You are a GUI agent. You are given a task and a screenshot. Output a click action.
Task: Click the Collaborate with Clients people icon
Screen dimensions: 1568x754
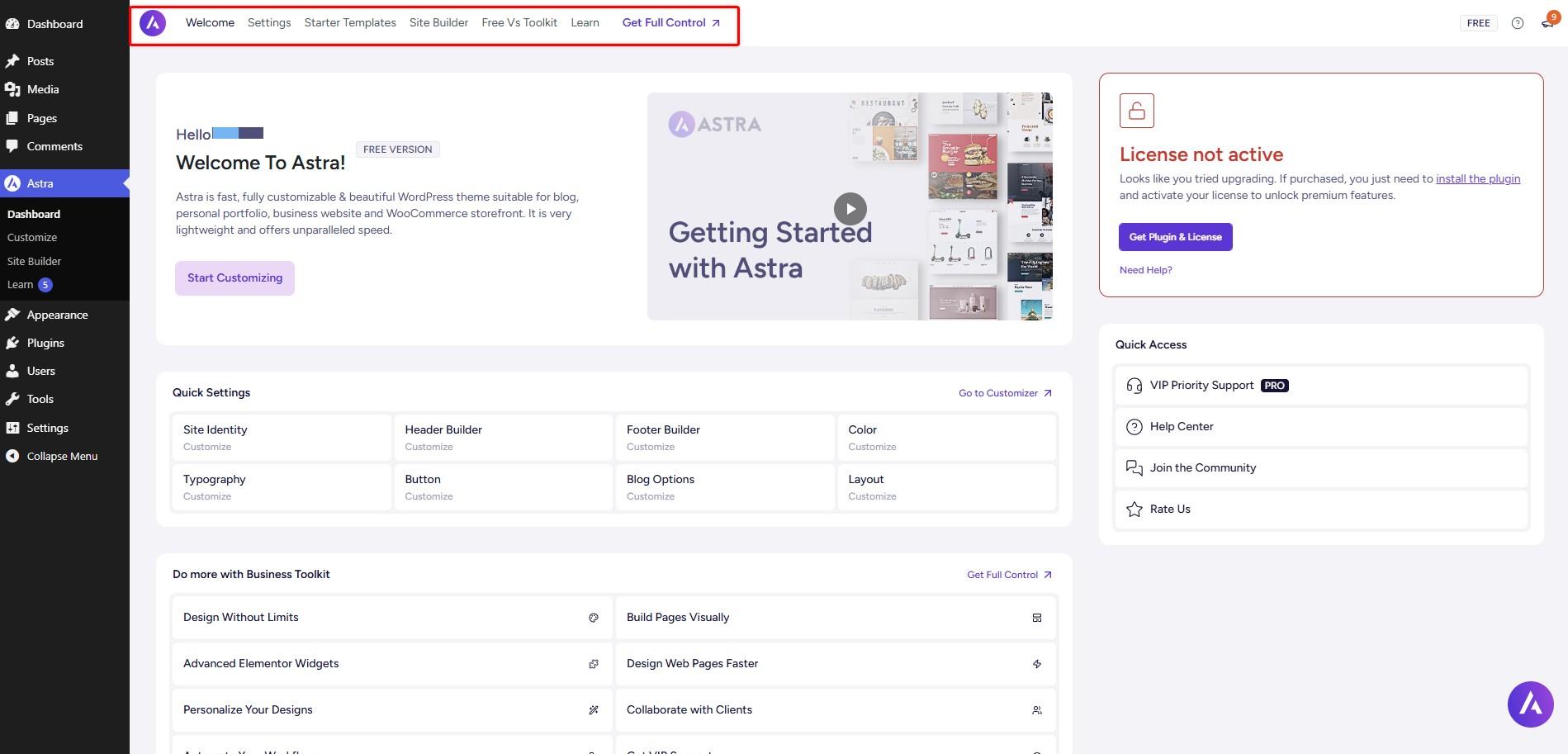click(x=1037, y=710)
